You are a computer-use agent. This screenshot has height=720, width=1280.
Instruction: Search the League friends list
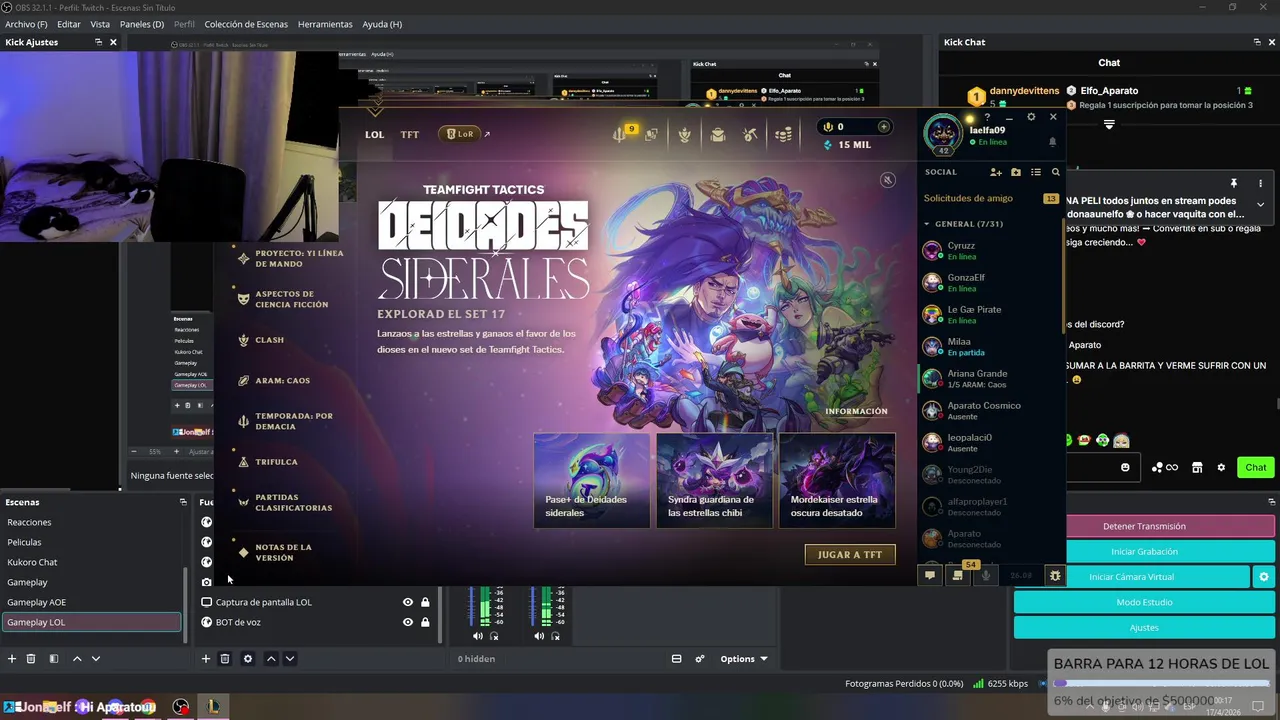click(1055, 172)
